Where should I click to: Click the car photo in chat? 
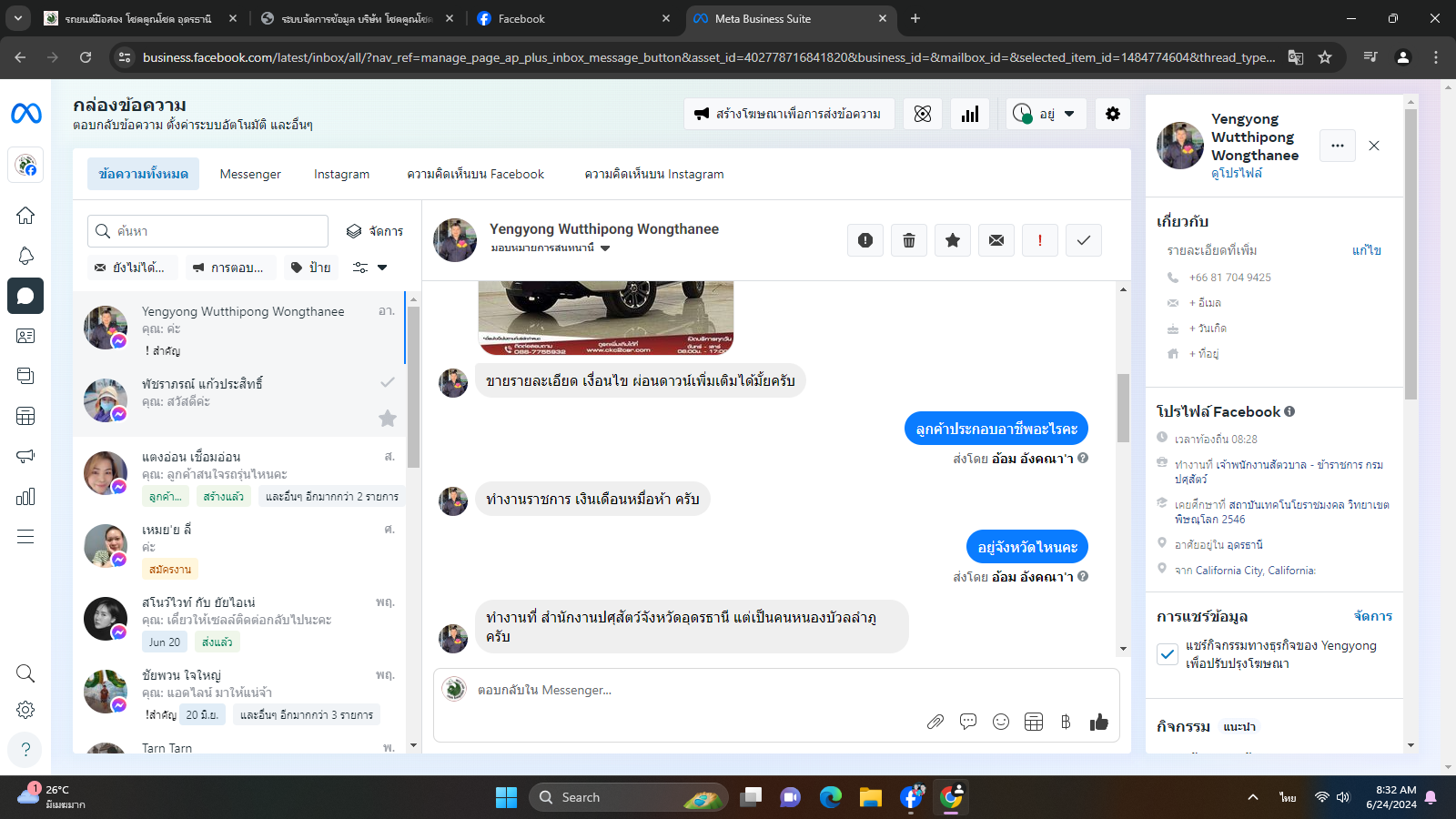click(x=606, y=318)
